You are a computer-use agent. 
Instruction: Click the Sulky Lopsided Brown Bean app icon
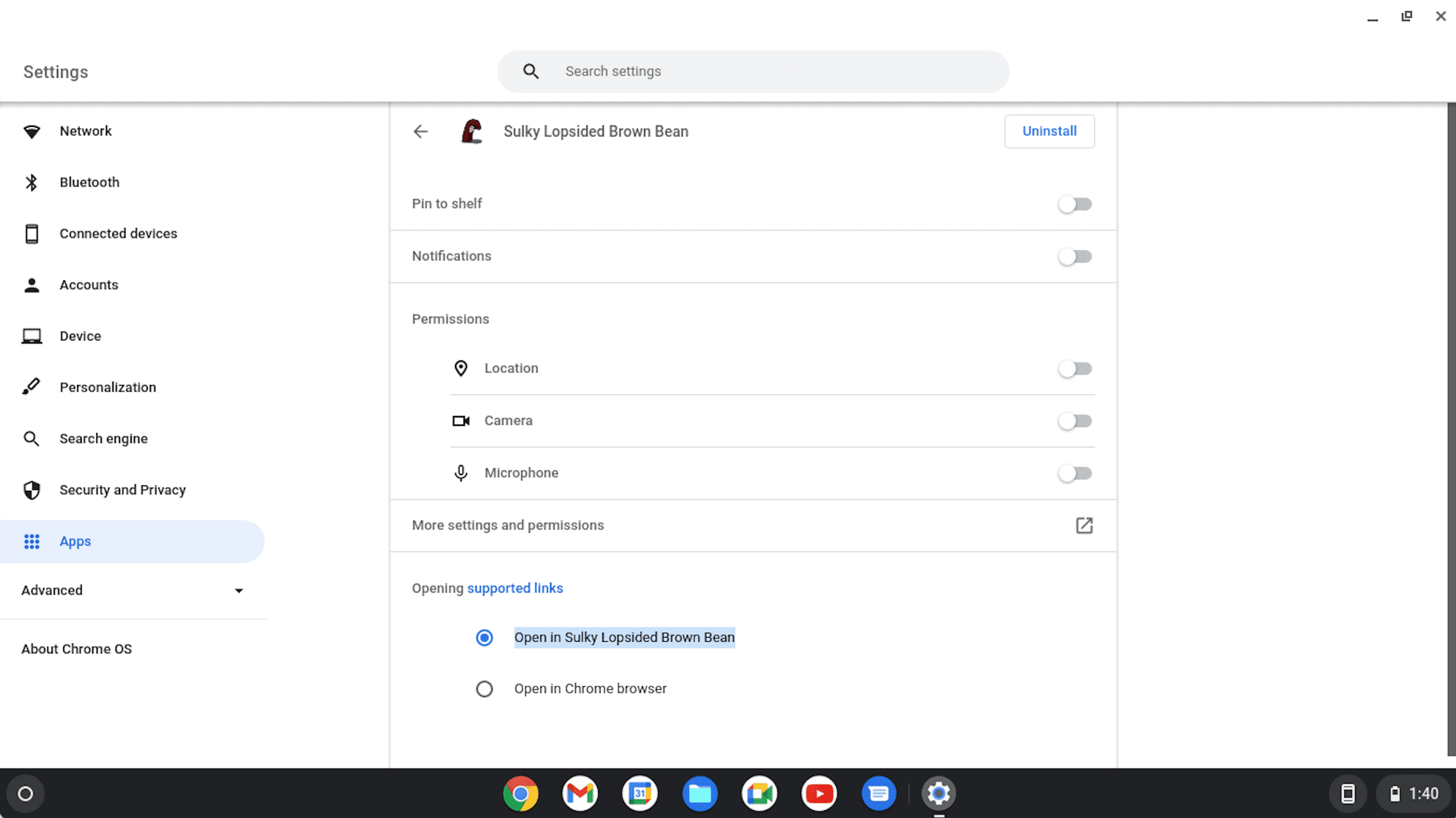[471, 131]
